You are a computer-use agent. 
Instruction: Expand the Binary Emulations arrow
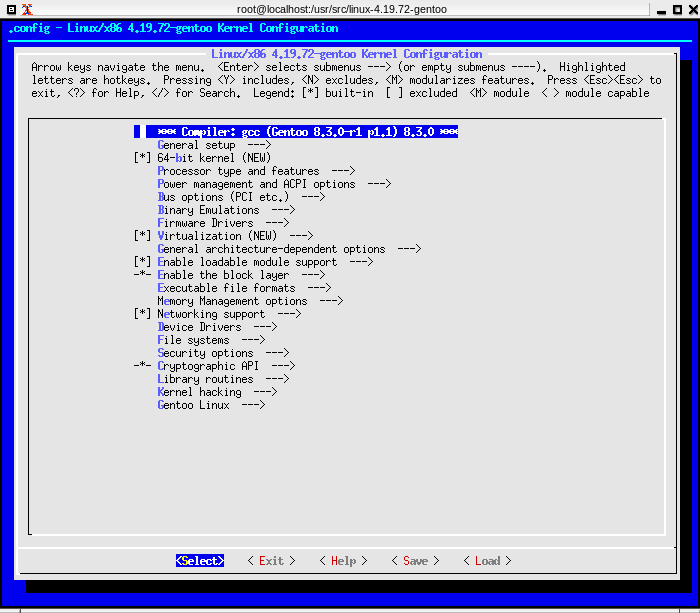[283, 210]
